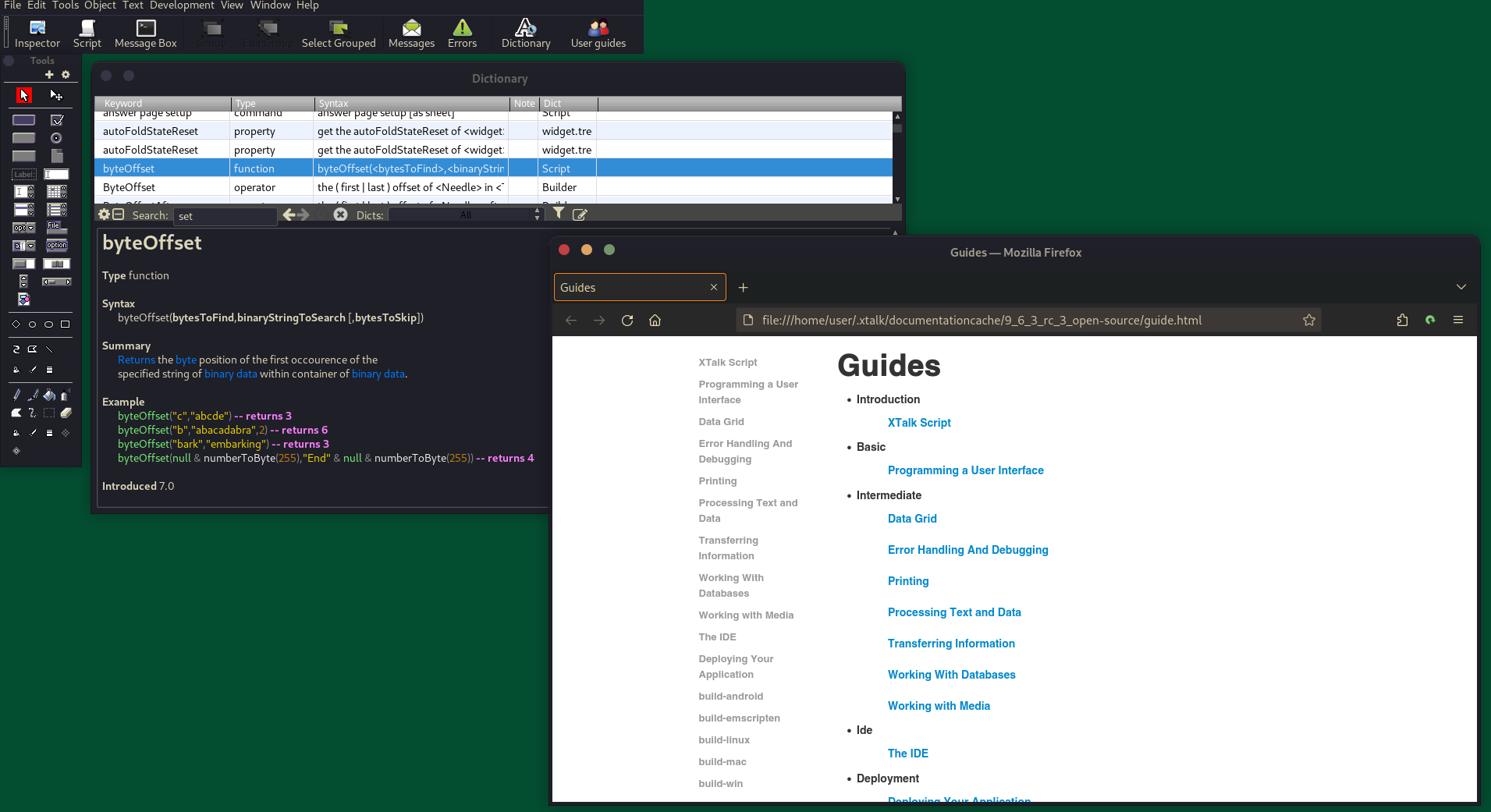Select the marquee selection paint tool
Screen dimensions: 1491x812
(49, 413)
